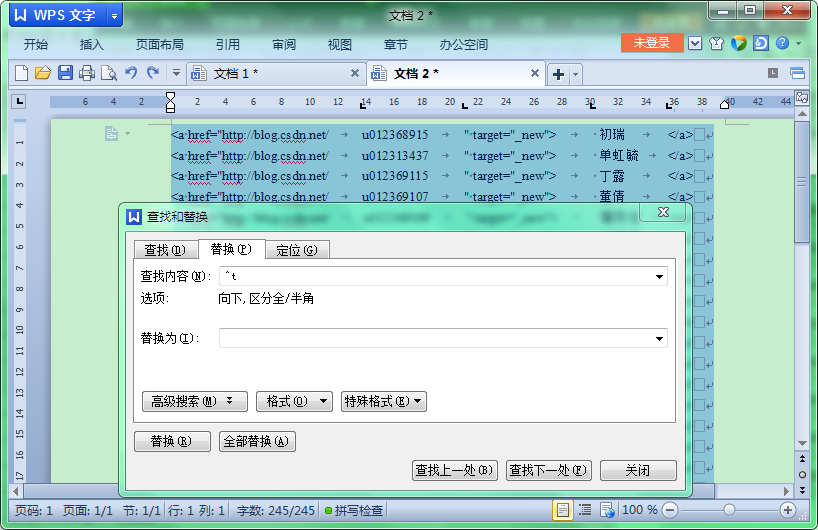The width and height of the screenshot is (818, 530).
Task: Switch to page layout view icon
Action: point(562,510)
